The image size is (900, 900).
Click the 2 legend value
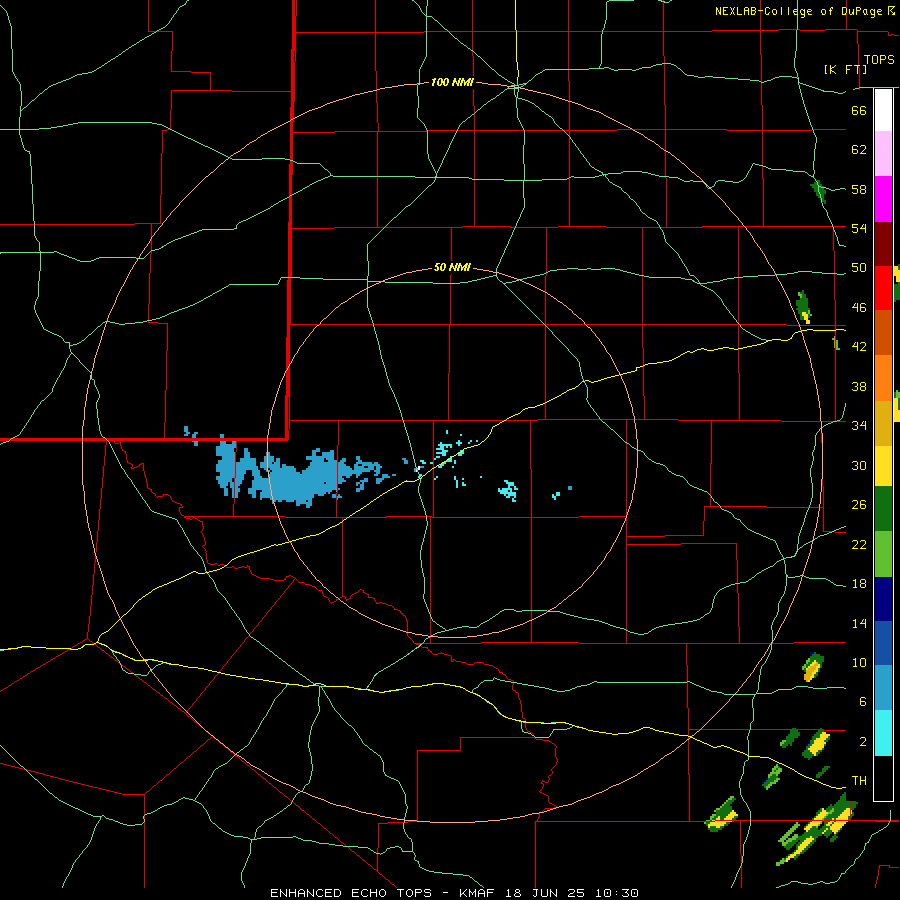(862, 742)
